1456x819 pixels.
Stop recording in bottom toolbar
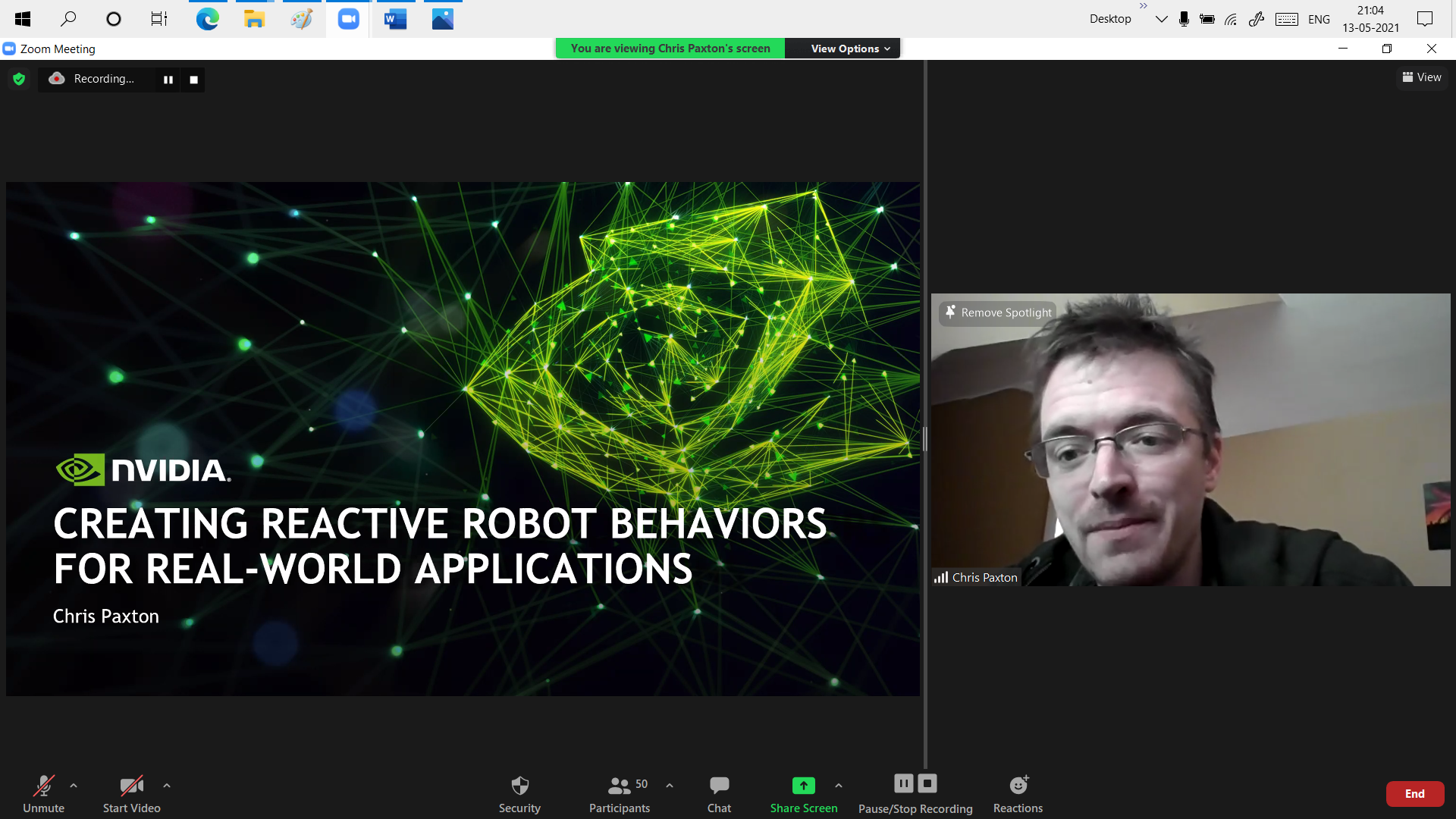click(x=927, y=783)
